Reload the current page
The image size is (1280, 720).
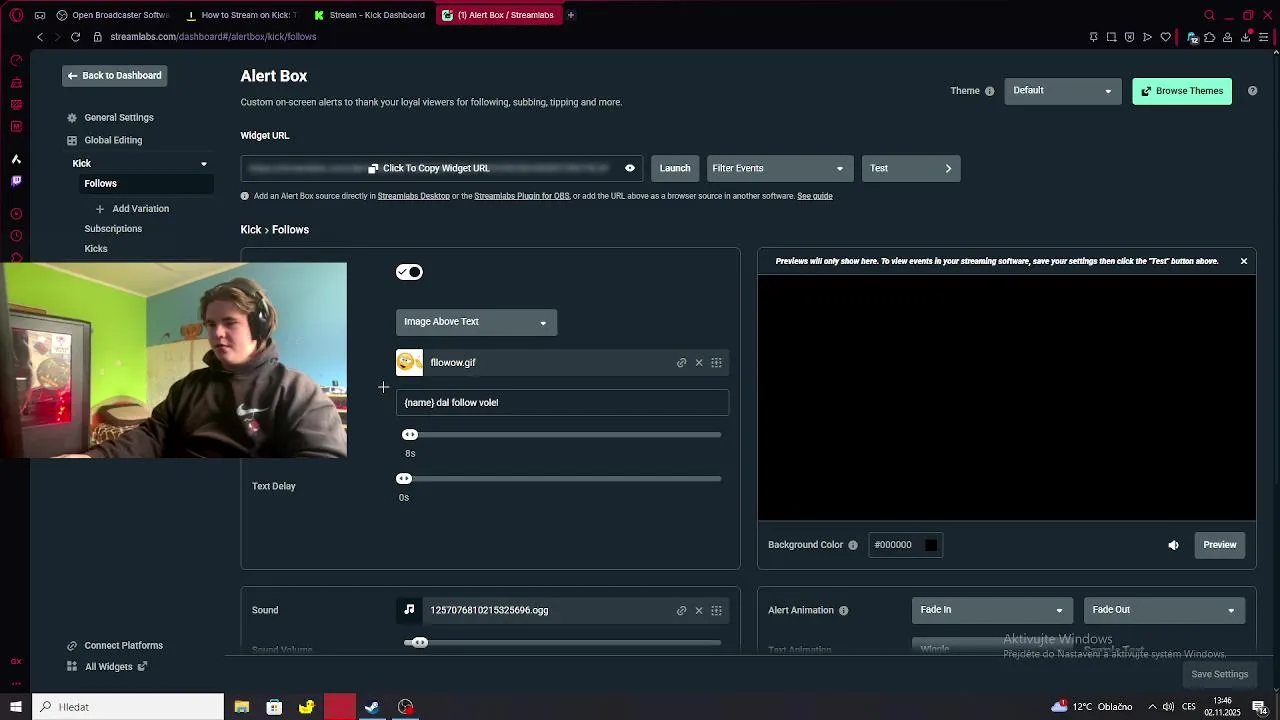point(75,37)
